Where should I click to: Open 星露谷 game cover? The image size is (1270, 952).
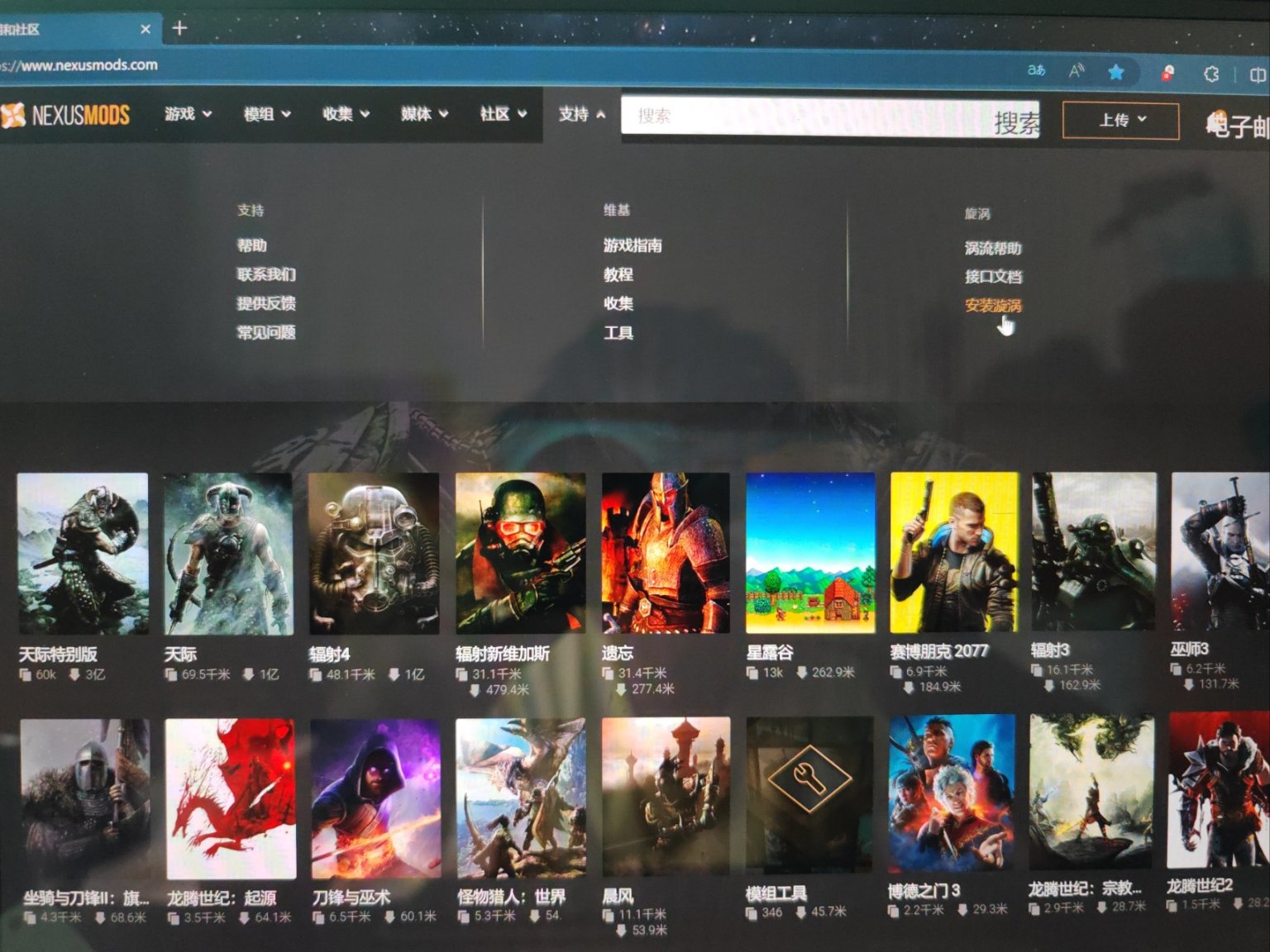pos(810,553)
